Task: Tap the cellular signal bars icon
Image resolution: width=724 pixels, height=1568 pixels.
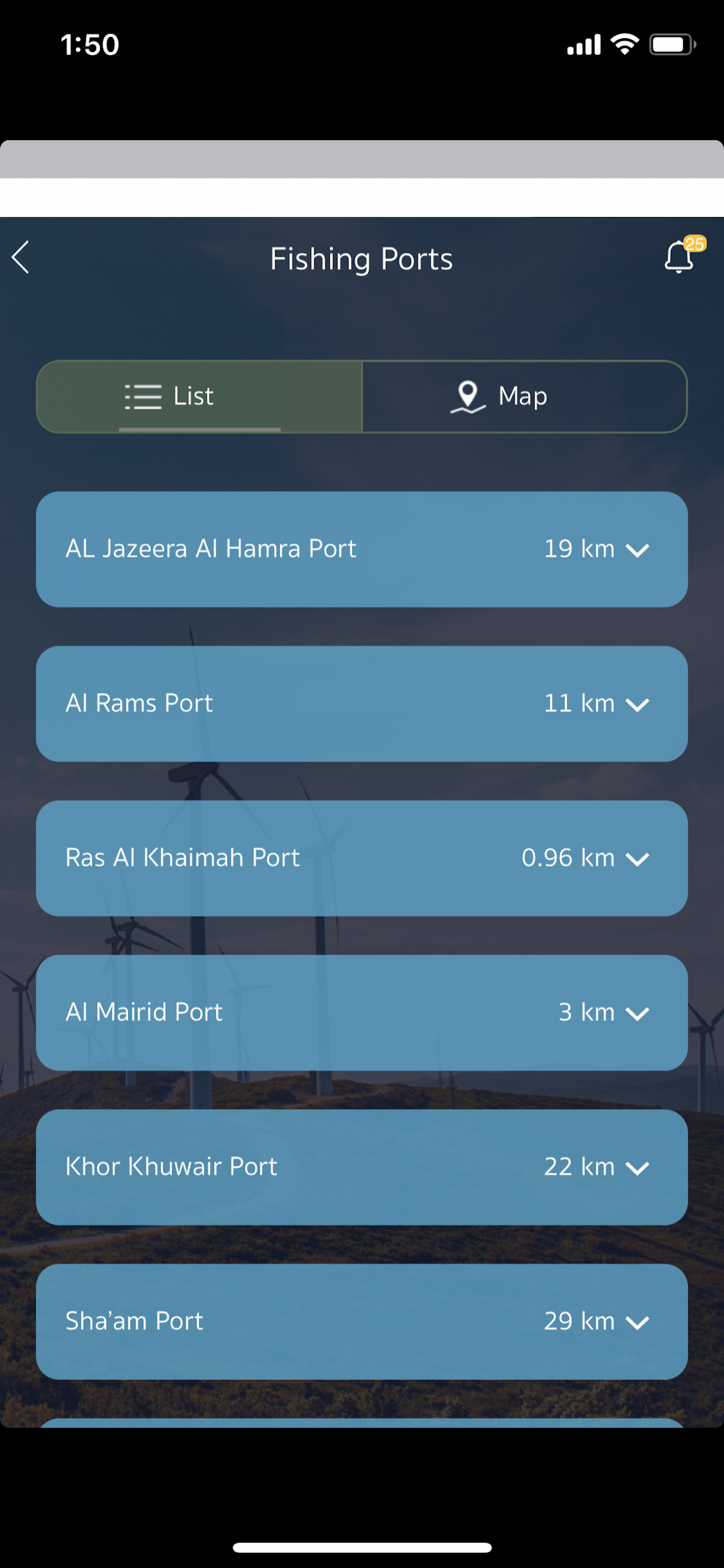Action: [584, 45]
